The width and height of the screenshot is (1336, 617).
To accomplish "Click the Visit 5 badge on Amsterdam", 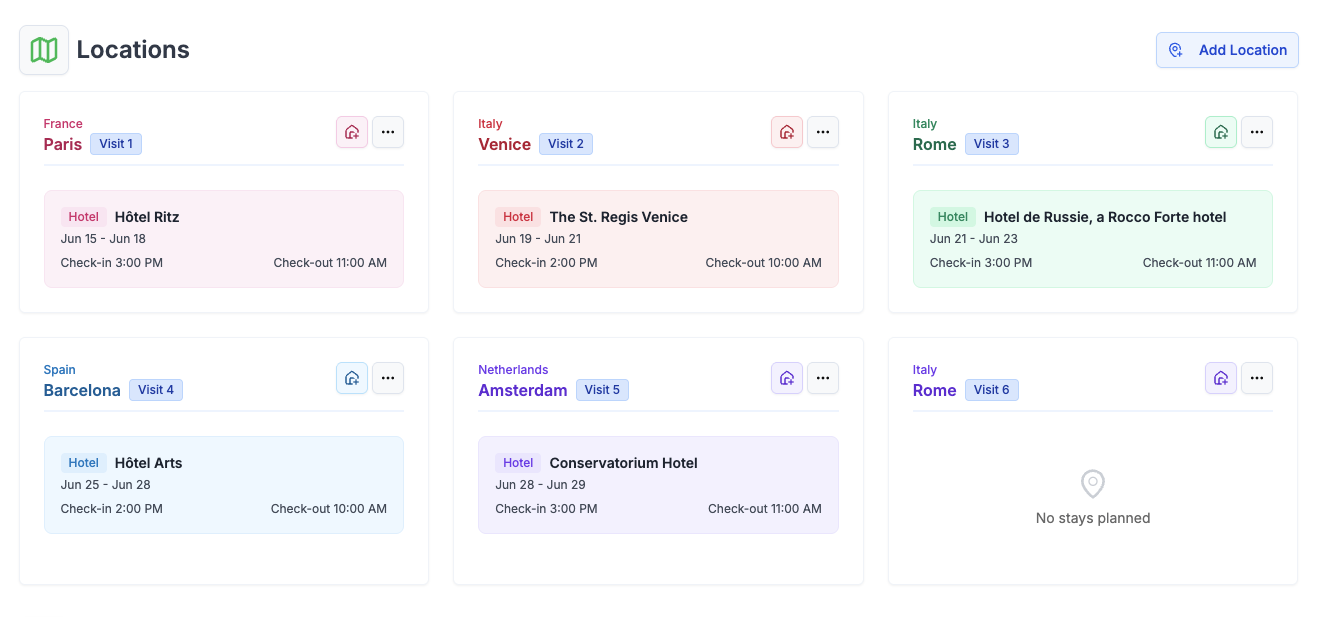I will click(602, 389).
